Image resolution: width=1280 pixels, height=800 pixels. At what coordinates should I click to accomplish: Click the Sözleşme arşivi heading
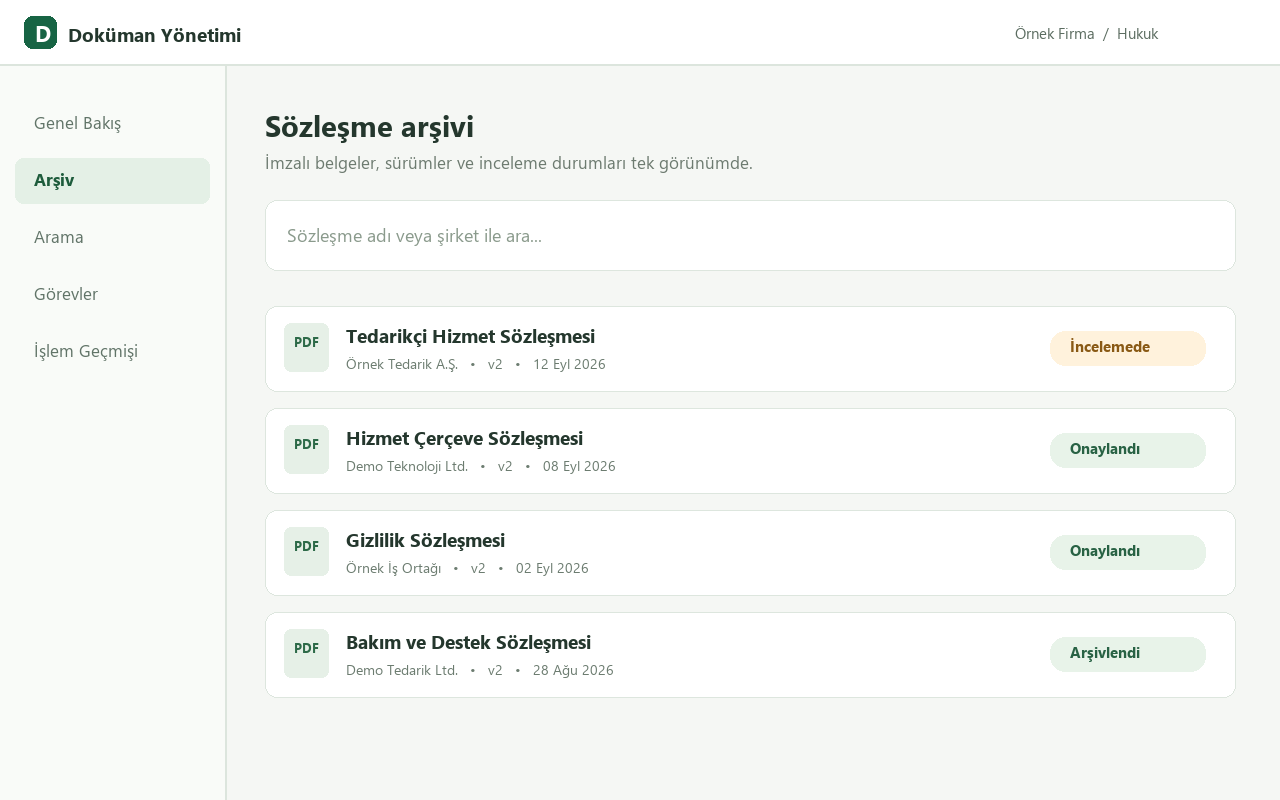(x=369, y=127)
